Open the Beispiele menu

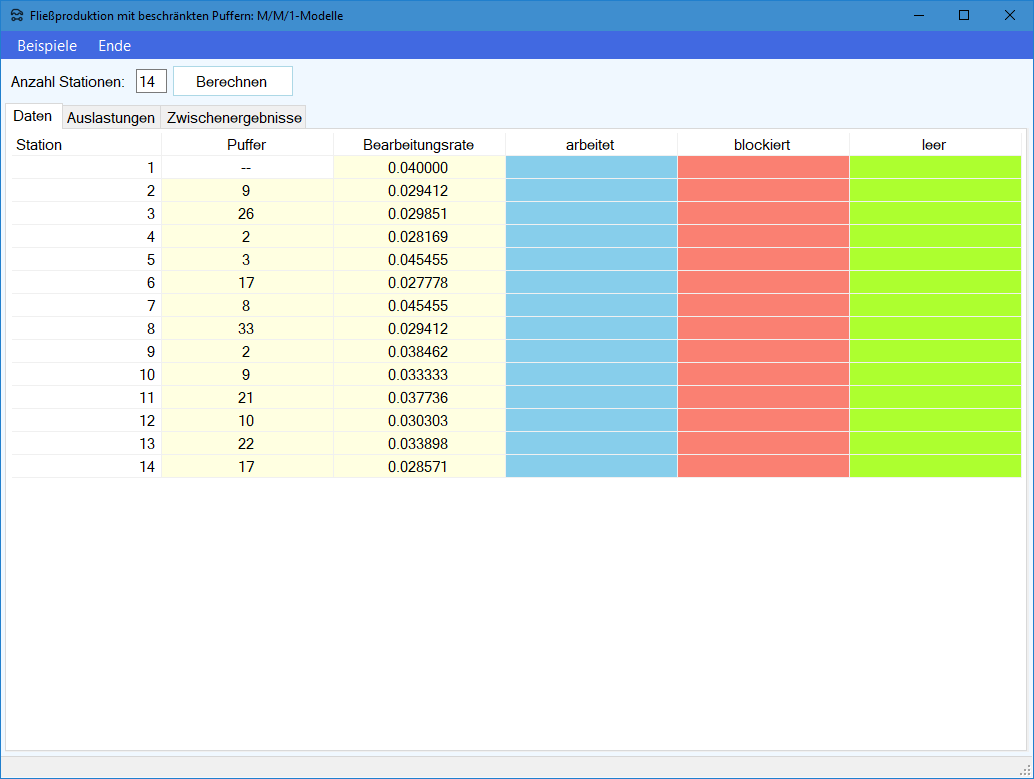pyautogui.click(x=47, y=46)
